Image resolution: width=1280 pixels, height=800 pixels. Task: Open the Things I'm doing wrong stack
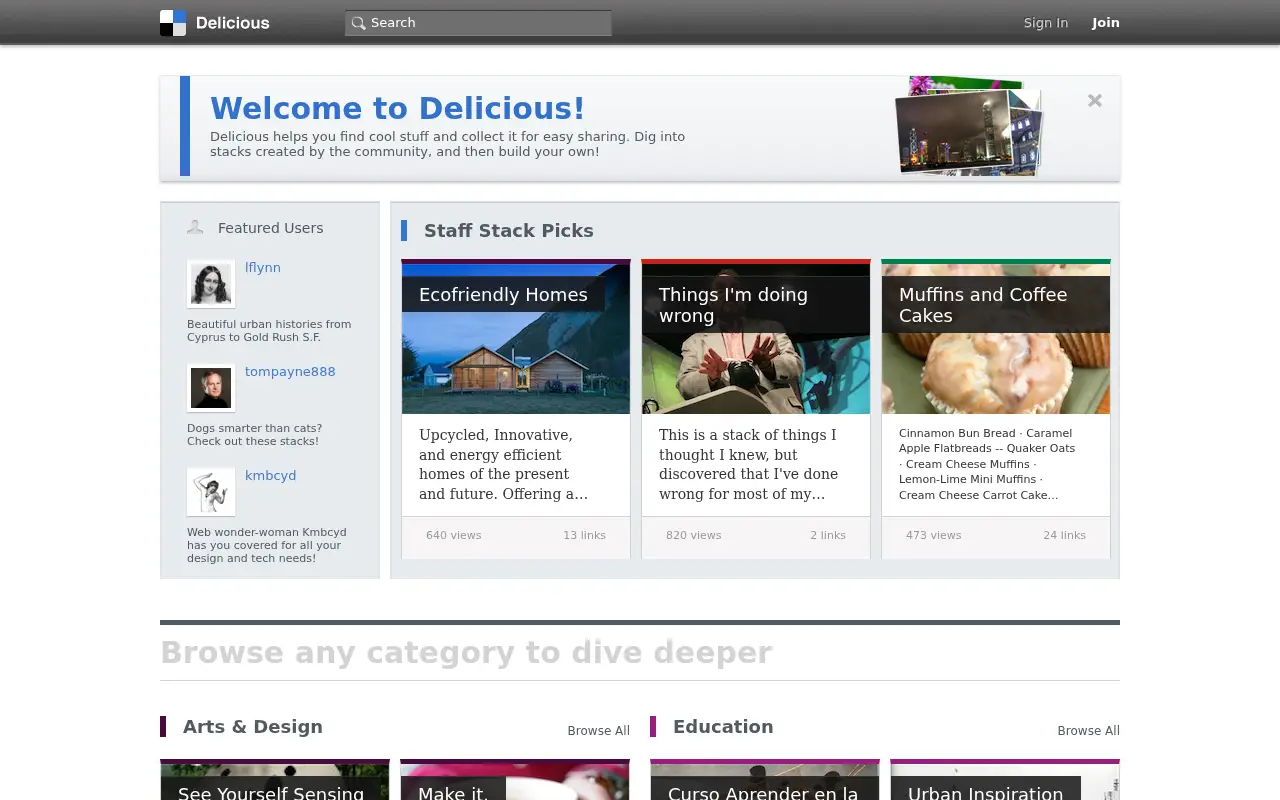coord(733,305)
